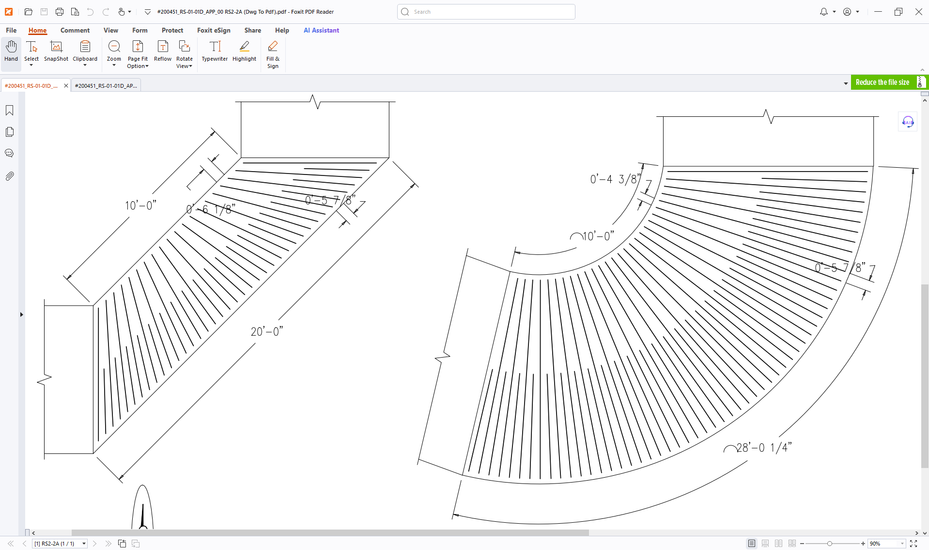Click the zoom out minus button

(802, 543)
